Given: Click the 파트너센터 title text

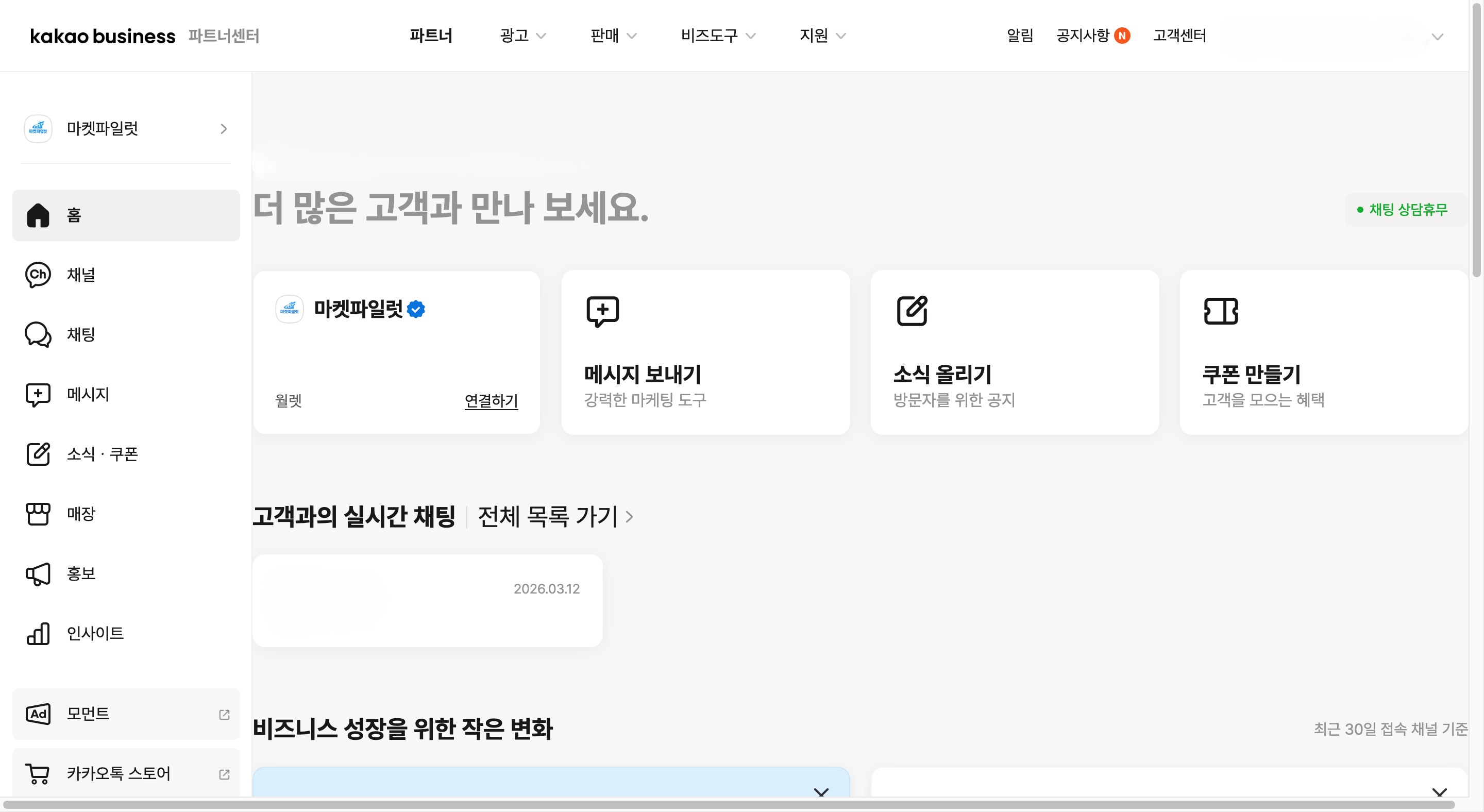Looking at the screenshot, I should click(x=224, y=36).
